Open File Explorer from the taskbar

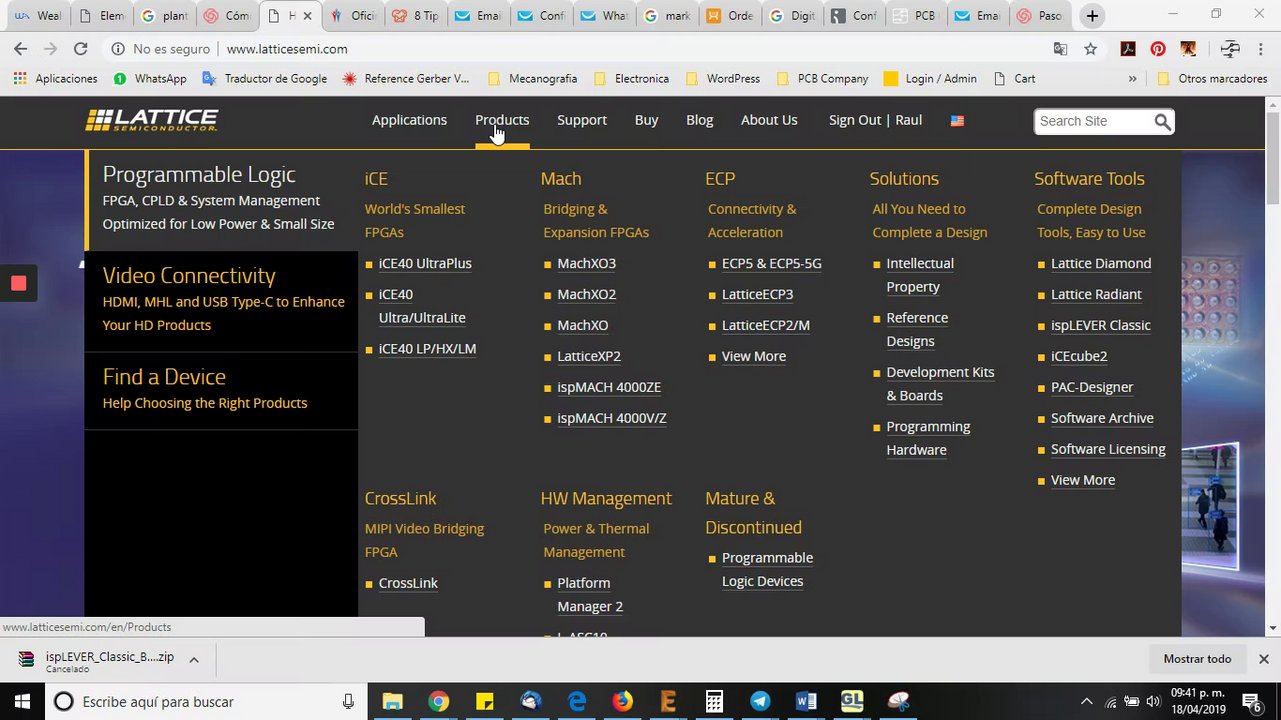[x=392, y=701]
